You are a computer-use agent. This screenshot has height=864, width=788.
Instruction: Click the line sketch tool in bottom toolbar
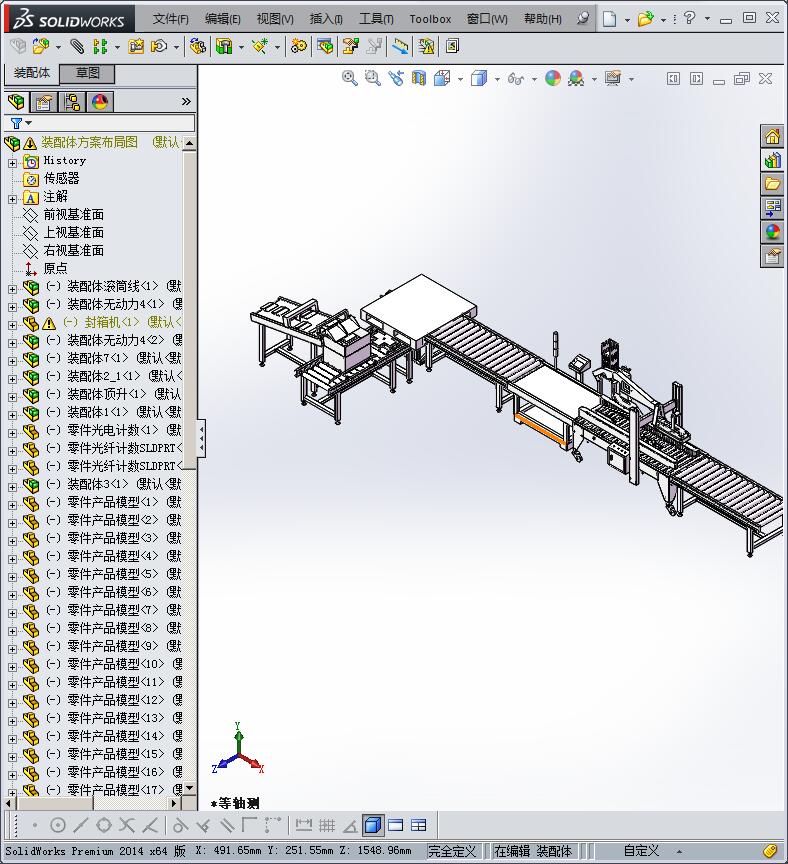coord(81,825)
